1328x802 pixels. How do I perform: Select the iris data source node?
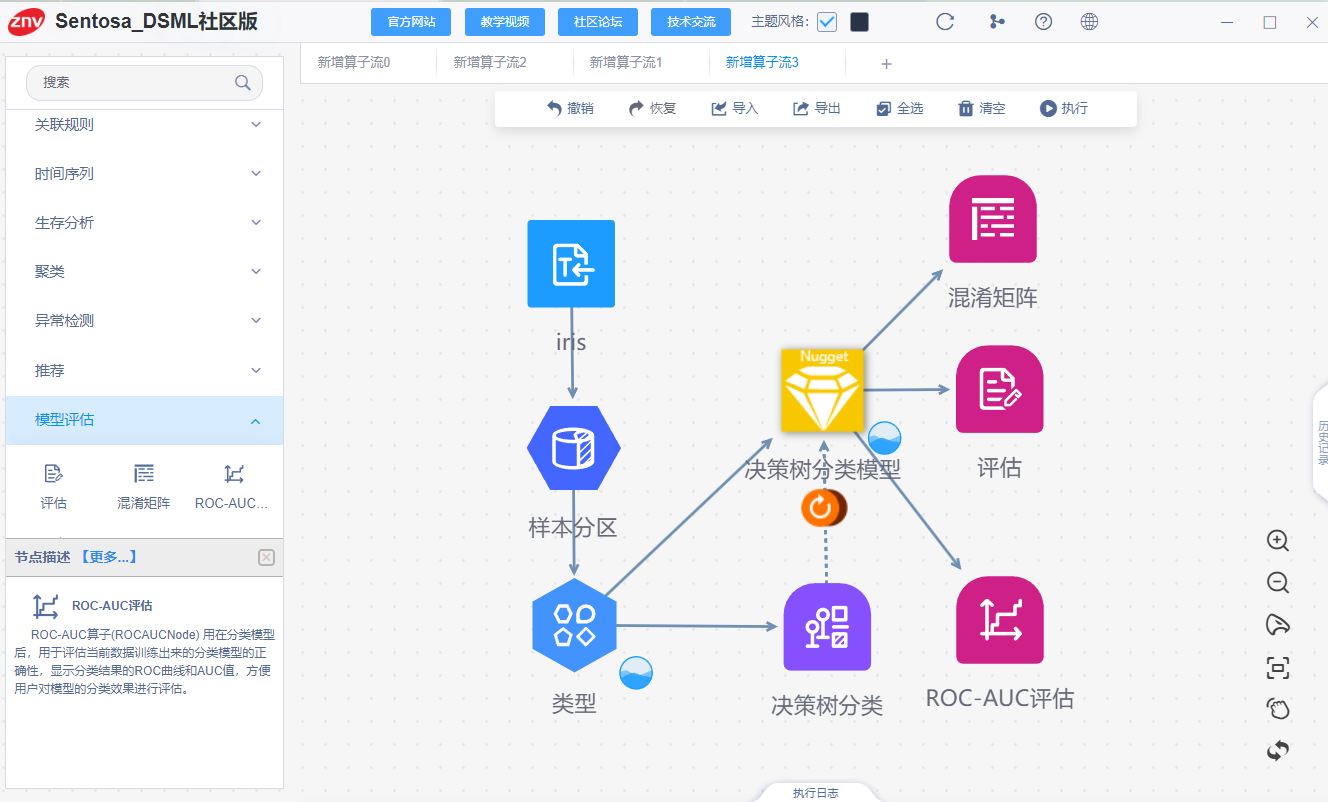point(571,264)
